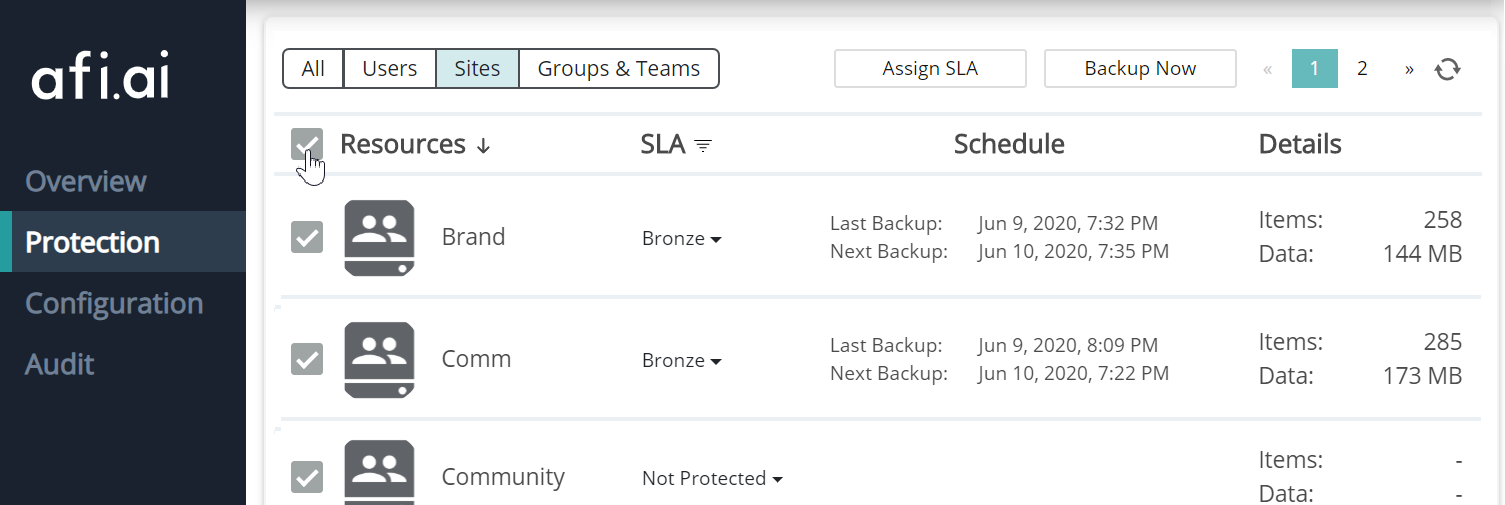Go to next page using » arrow
Viewport: 1505px width, 505px height.
[1409, 69]
